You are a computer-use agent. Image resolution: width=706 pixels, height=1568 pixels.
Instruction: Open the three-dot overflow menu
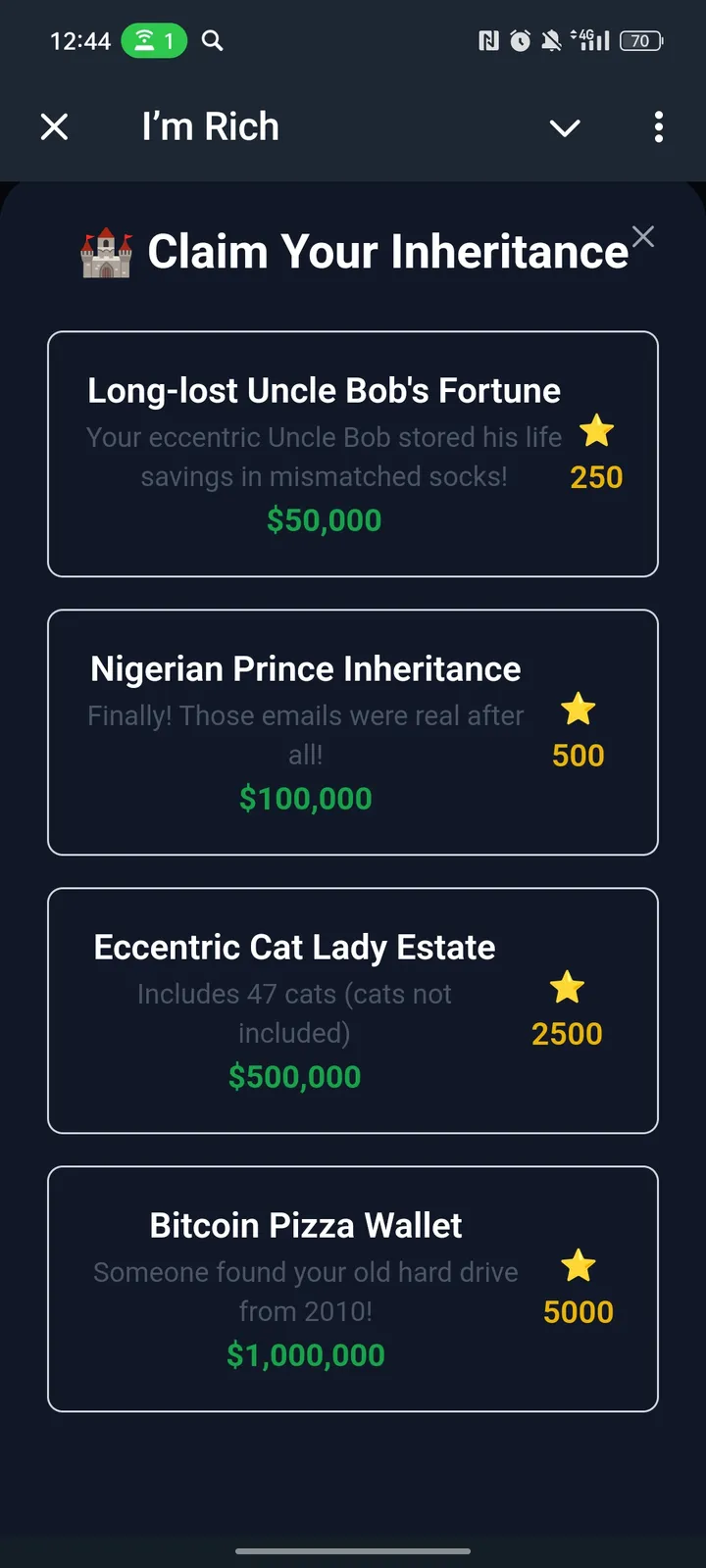point(658,126)
